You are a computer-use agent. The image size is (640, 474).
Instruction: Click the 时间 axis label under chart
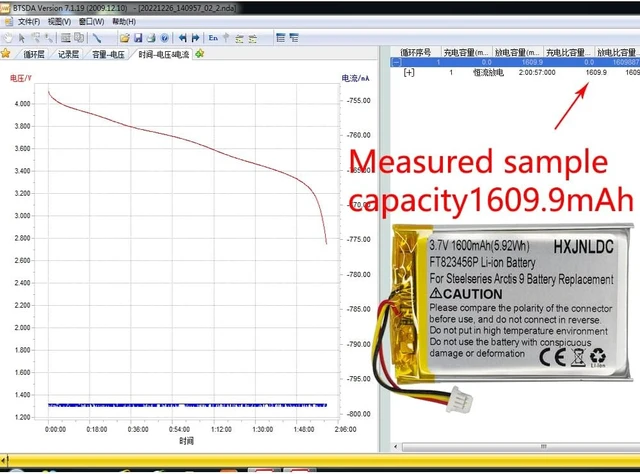tap(186, 441)
